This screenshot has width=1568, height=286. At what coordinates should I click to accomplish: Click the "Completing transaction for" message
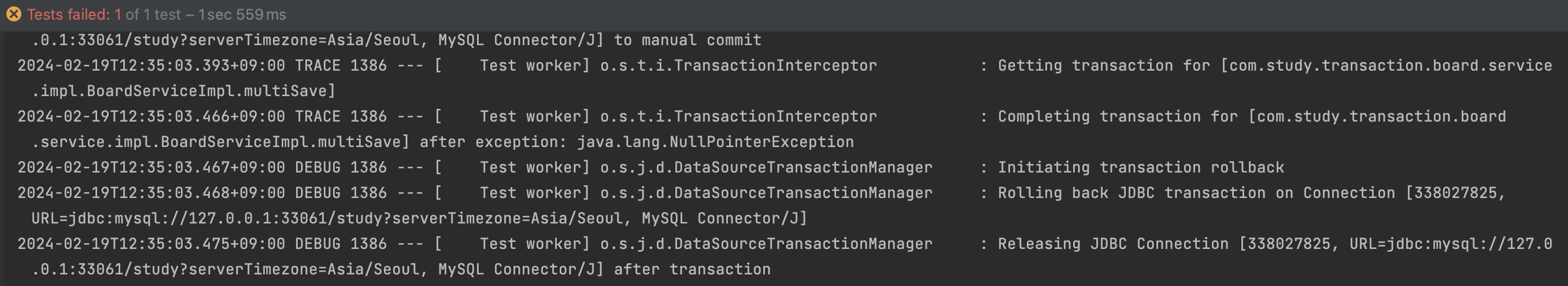tap(1118, 116)
